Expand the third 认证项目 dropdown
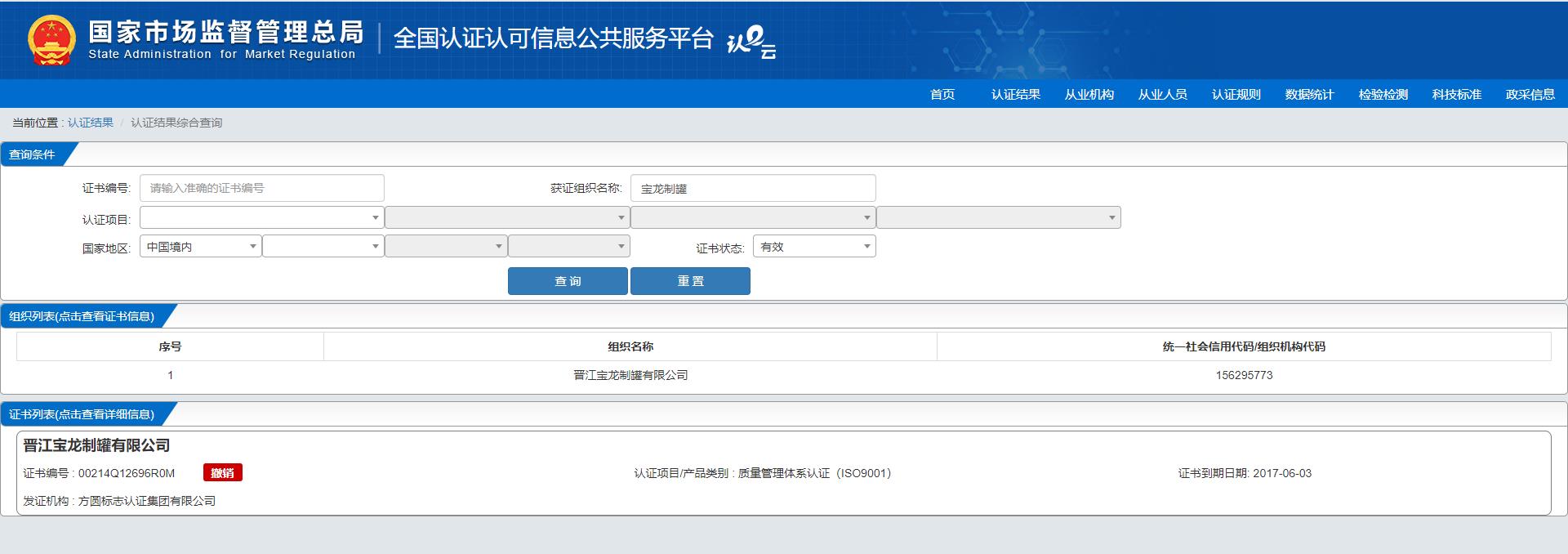The width and height of the screenshot is (1568, 554). point(753,217)
